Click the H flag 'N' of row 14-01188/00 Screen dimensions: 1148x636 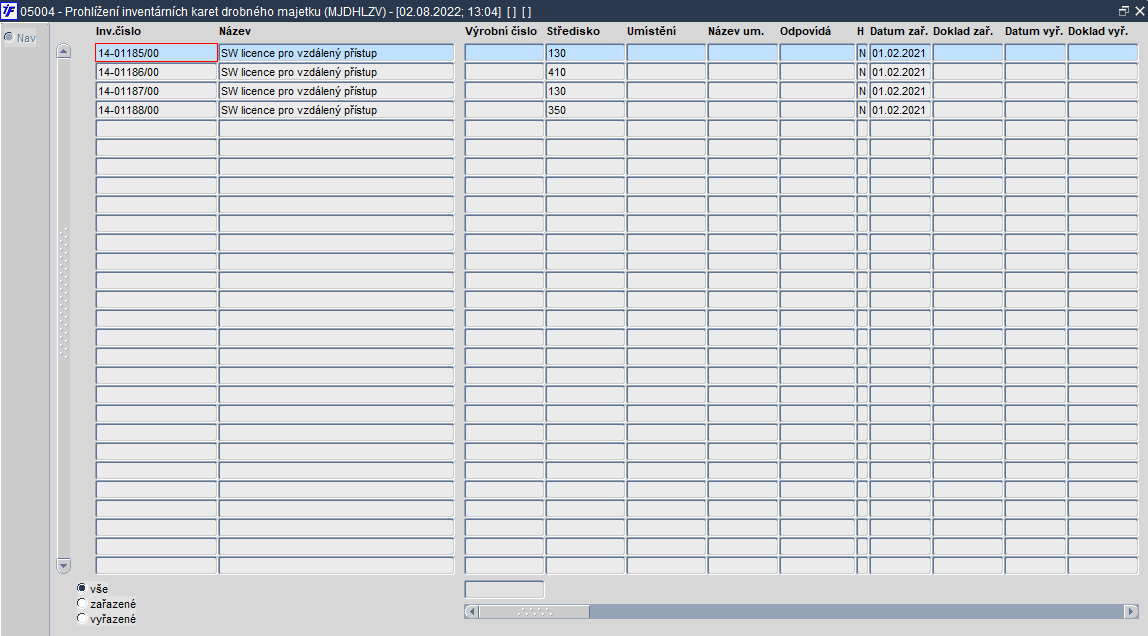(862, 110)
